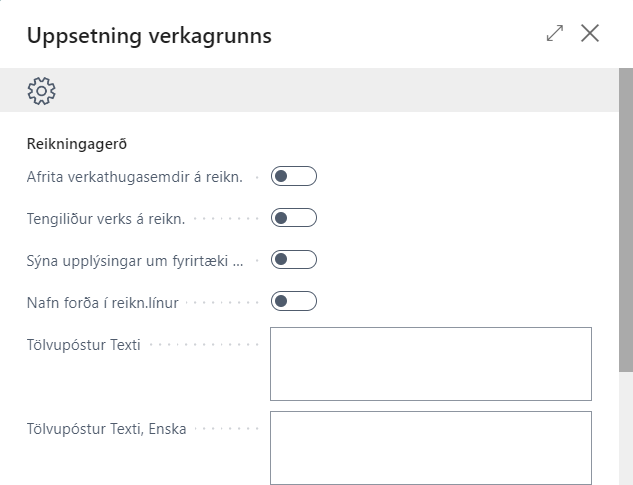The width and height of the screenshot is (633, 485).
Task: Select the Afrita verkathugasemdir á reikn. label
Action: (134, 177)
